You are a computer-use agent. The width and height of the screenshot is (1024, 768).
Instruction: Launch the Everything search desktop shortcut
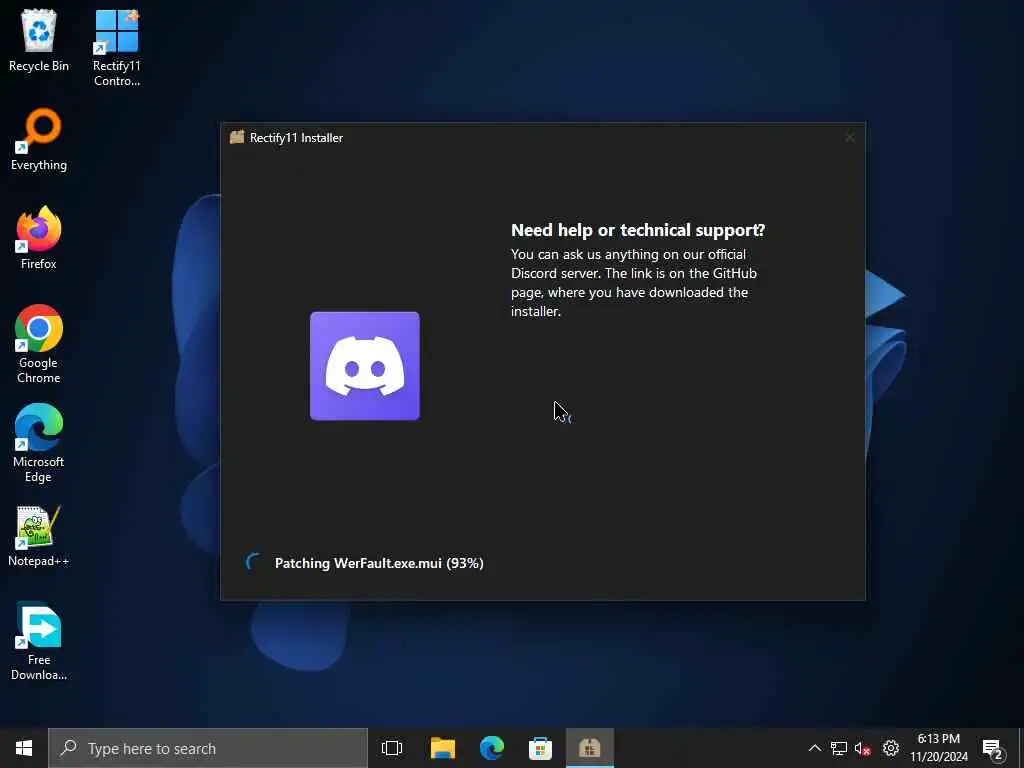[39, 140]
